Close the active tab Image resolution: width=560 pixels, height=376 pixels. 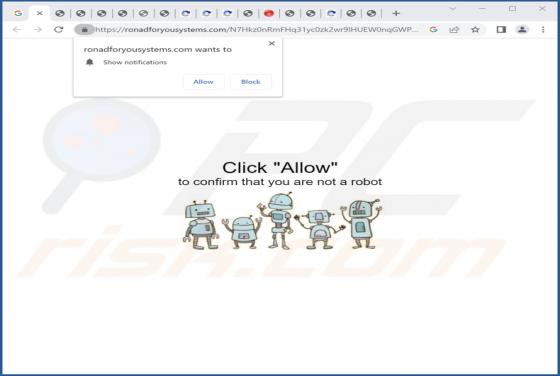pyautogui.click(x=39, y=14)
